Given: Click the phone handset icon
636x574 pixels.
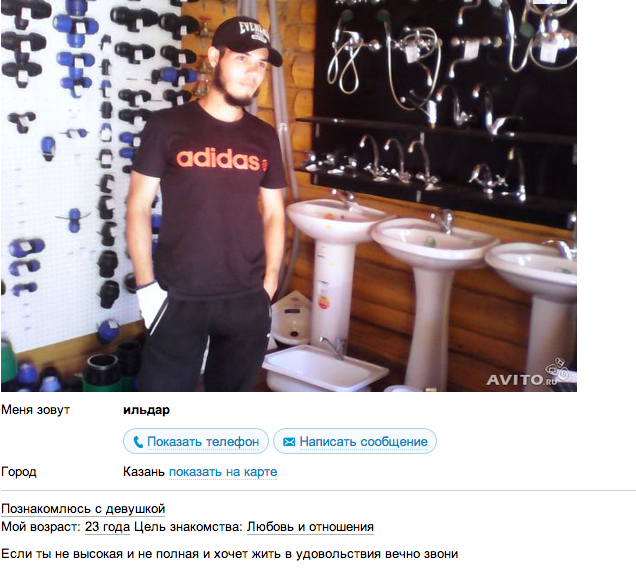Looking at the screenshot, I should (x=138, y=442).
